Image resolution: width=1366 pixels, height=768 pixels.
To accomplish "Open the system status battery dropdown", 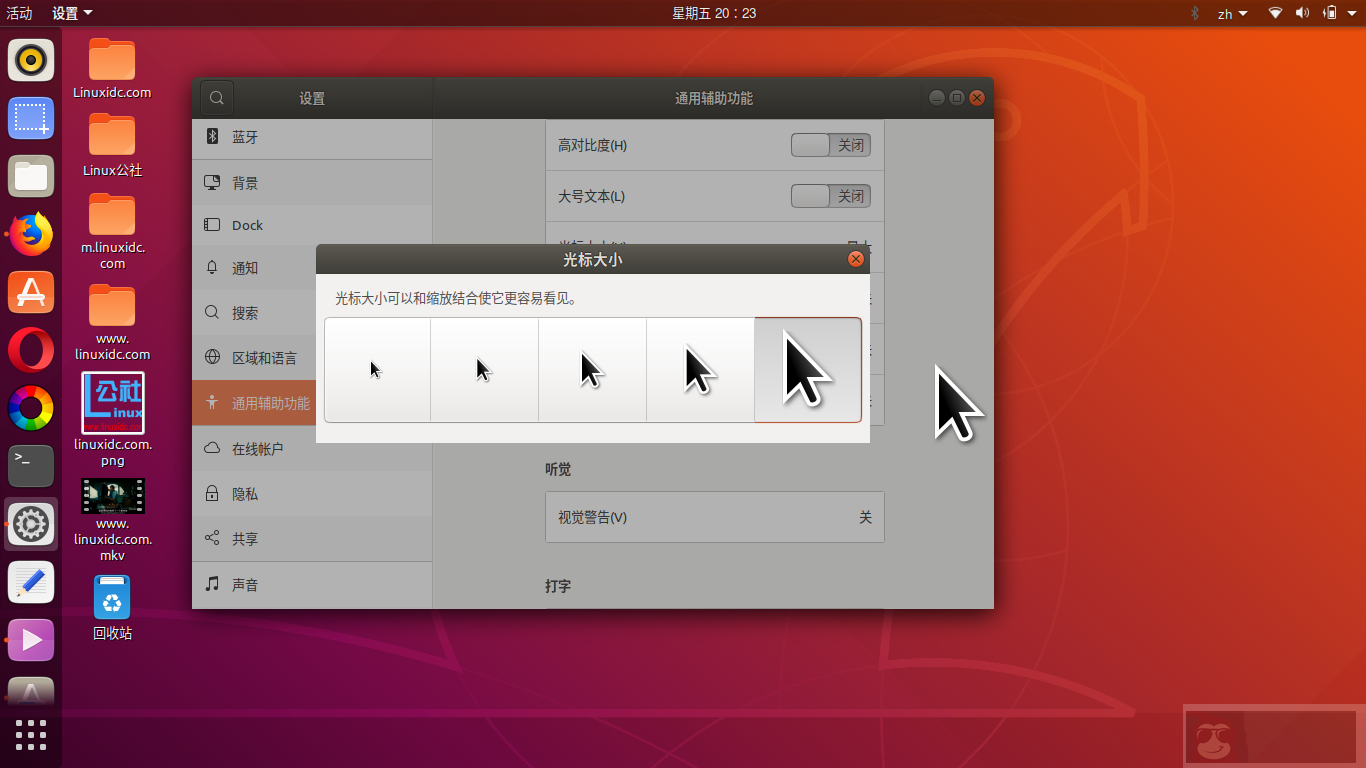I will 1330,13.
